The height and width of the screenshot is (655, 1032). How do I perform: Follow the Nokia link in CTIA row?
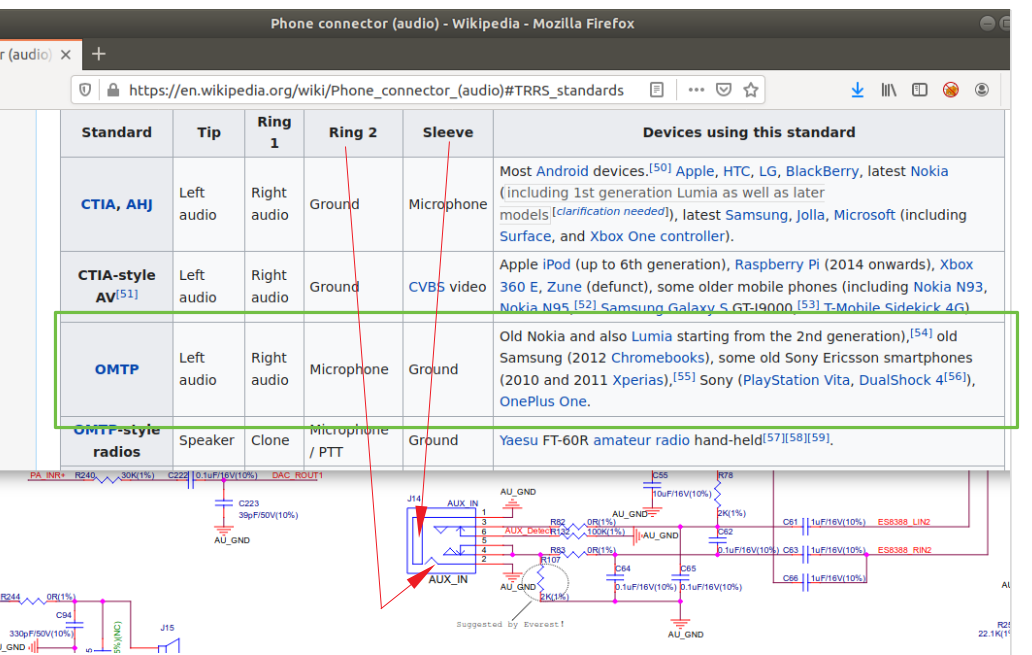tap(929, 171)
